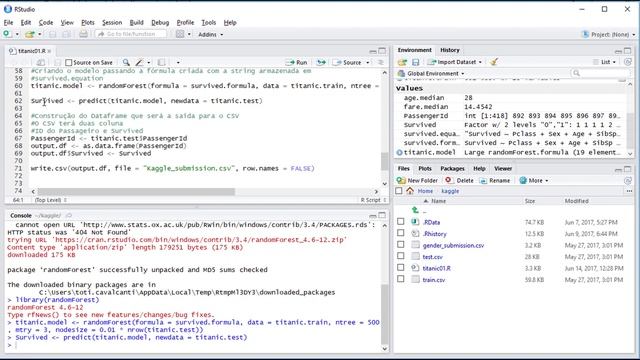The image size is (640, 360).
Task: Click the Delete button in Files pane
Action: (460, 180)
